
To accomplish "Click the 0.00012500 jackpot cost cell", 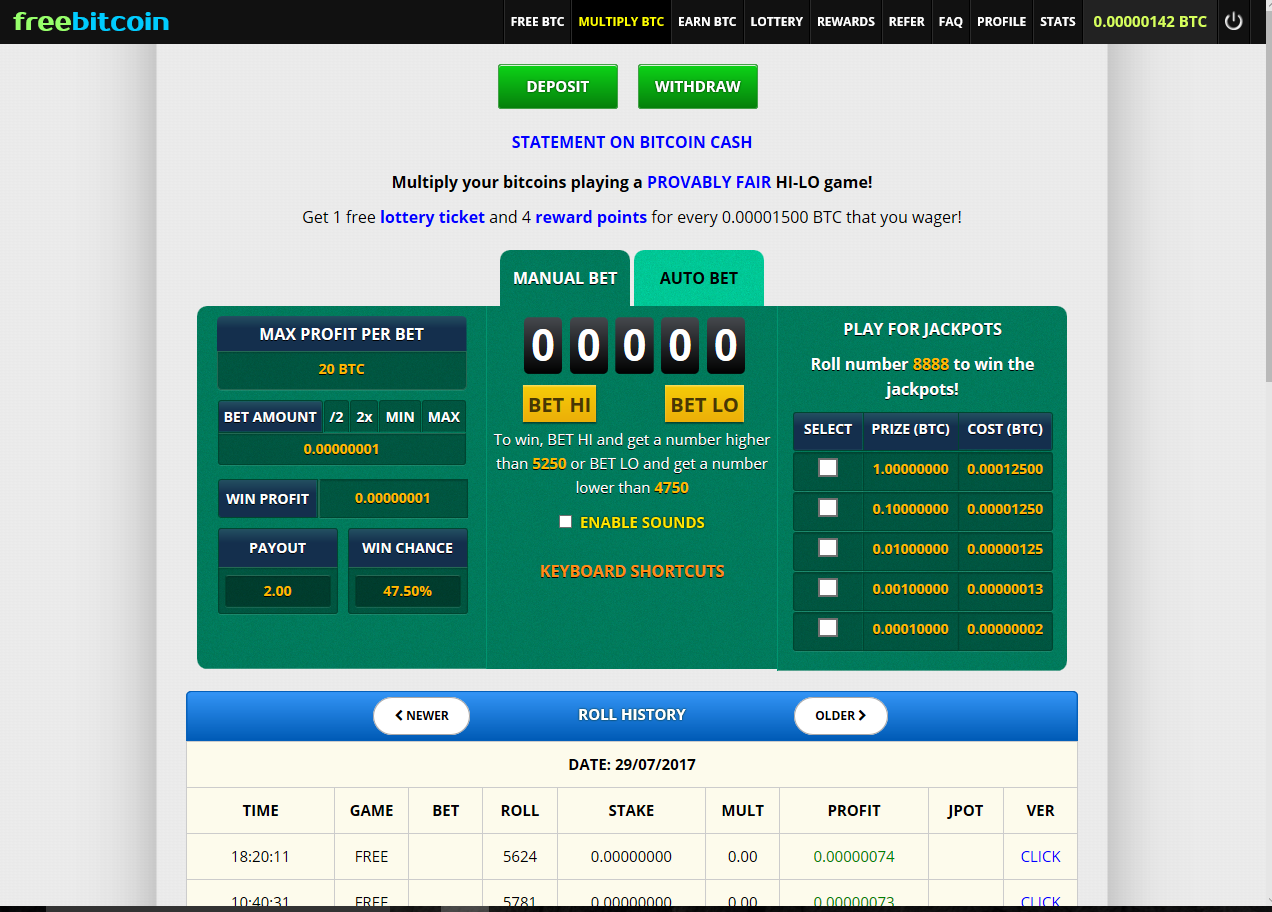I will pos(1005,469).
